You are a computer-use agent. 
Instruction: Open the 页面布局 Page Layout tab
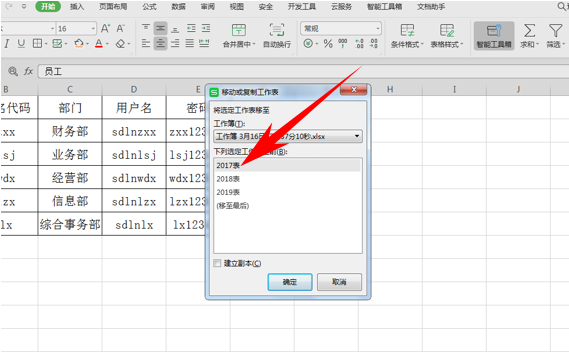click(x=113, y=7)
